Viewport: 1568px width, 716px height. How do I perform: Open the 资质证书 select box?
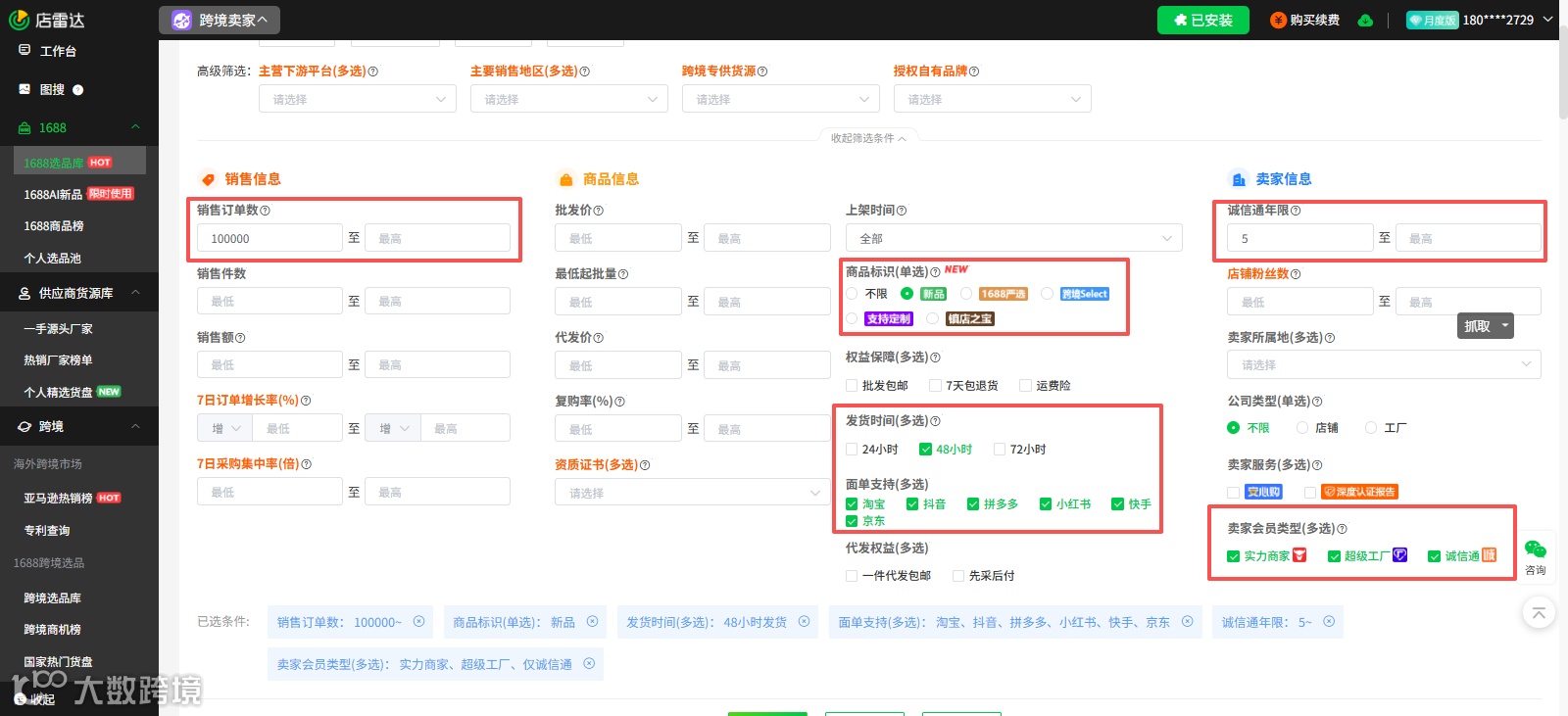pyautogui.click(x=693, y=493)
